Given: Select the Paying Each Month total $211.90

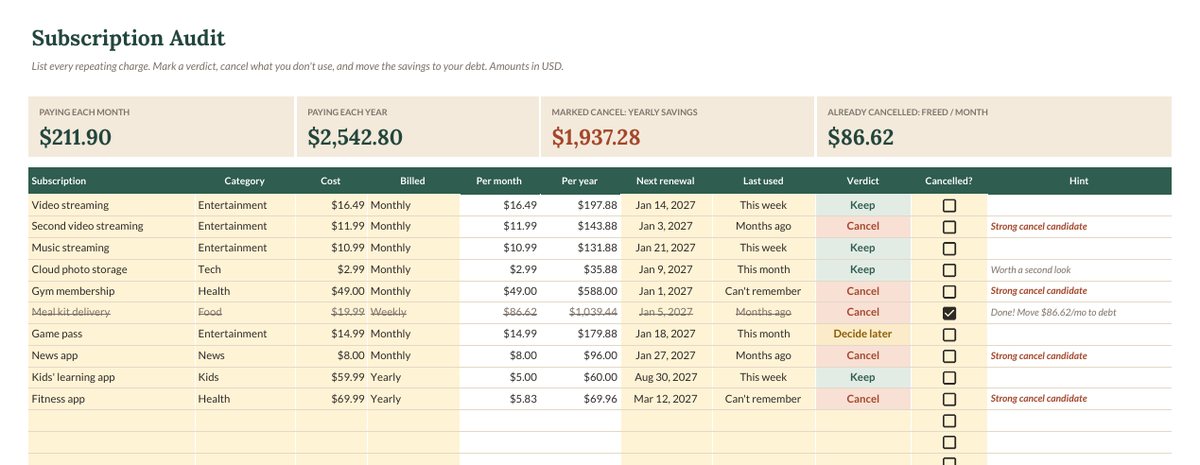Looking at the screenshot, I should 75,138.
